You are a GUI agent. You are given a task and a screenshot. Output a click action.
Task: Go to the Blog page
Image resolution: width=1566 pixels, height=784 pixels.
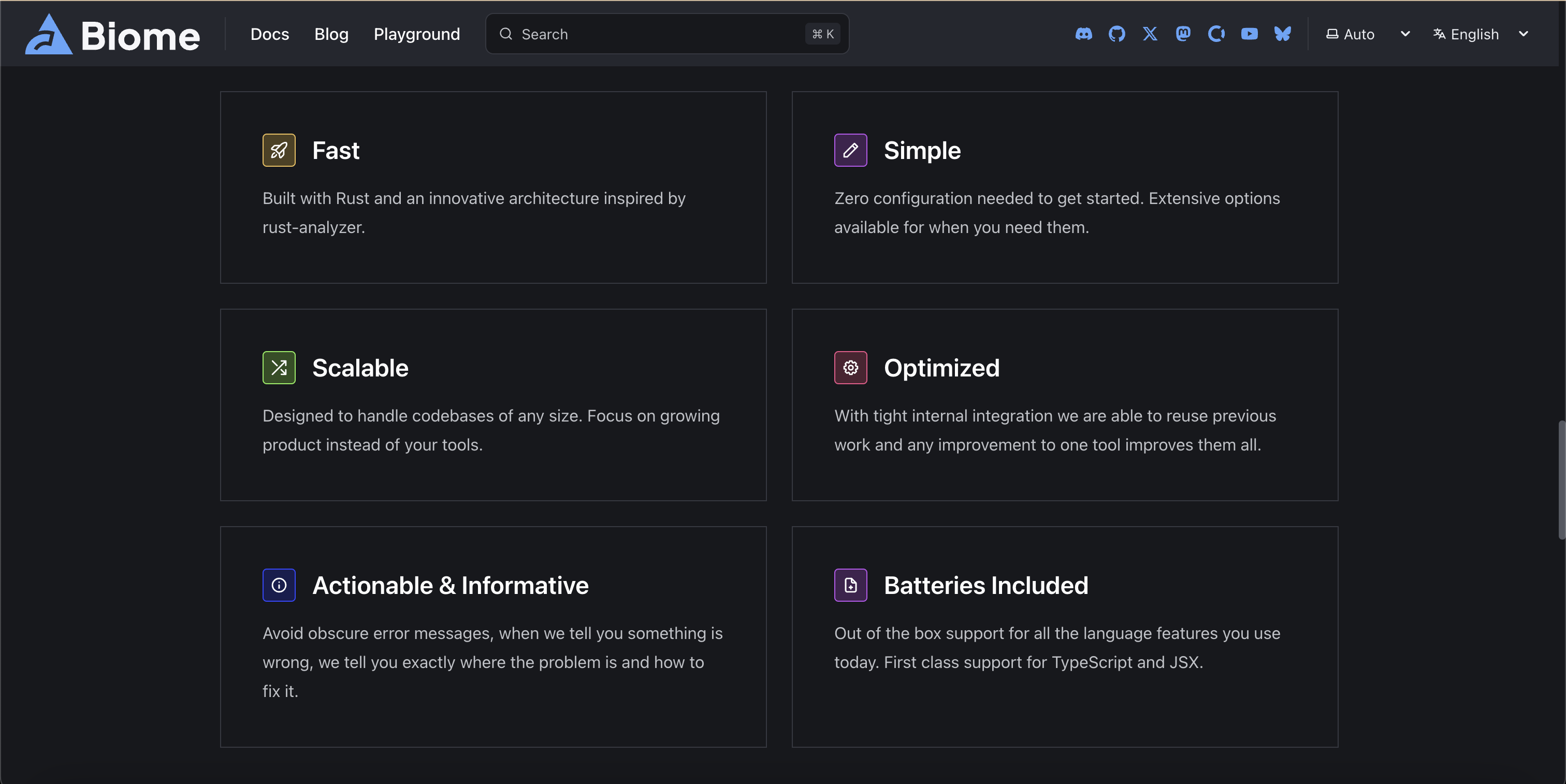point(331,35)
